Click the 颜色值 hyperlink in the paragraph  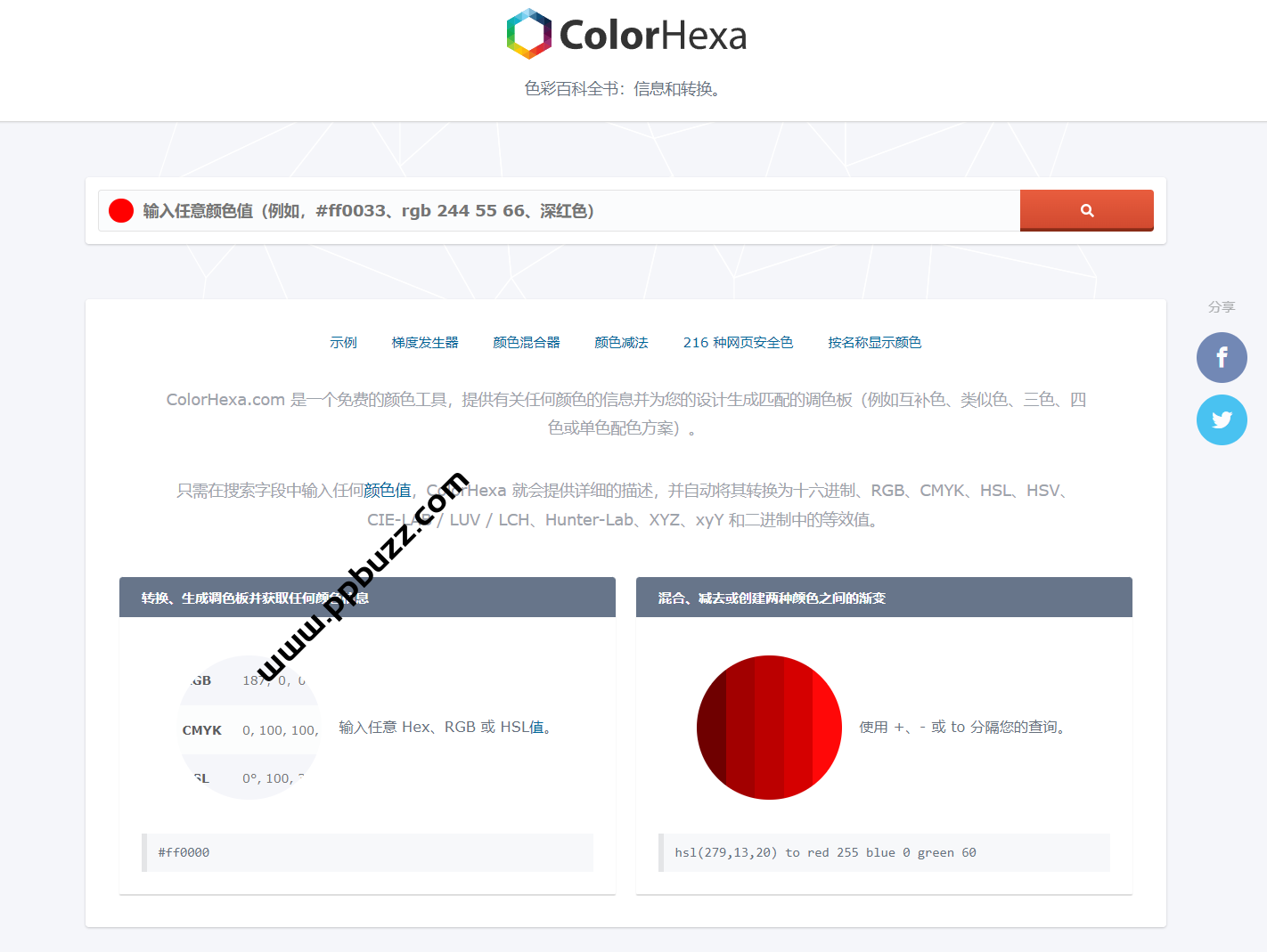[388, 490]
